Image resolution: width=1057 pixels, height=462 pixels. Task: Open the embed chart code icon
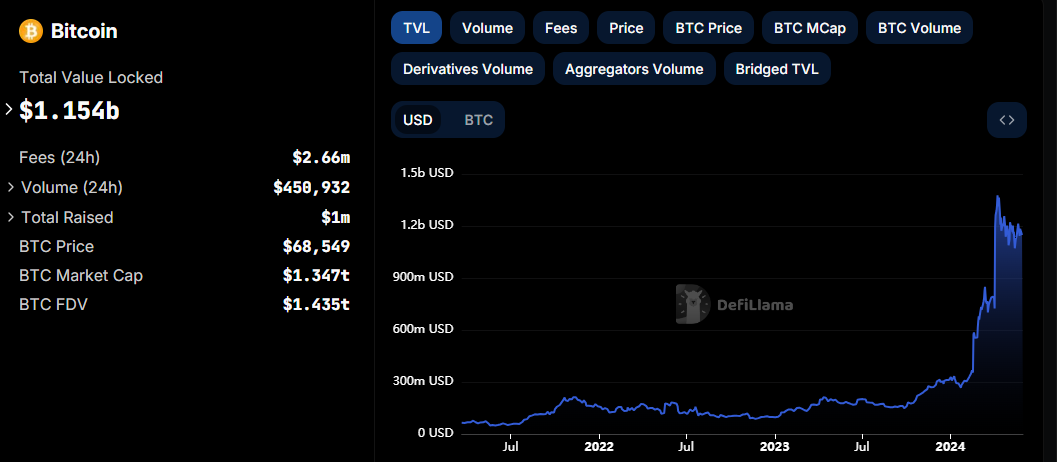click(x=1006, y=120)
